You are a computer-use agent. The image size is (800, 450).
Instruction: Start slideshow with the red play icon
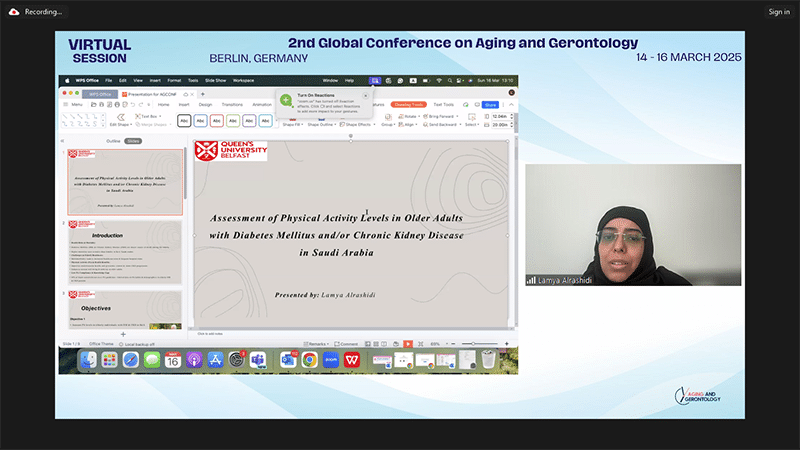point(407,343)
